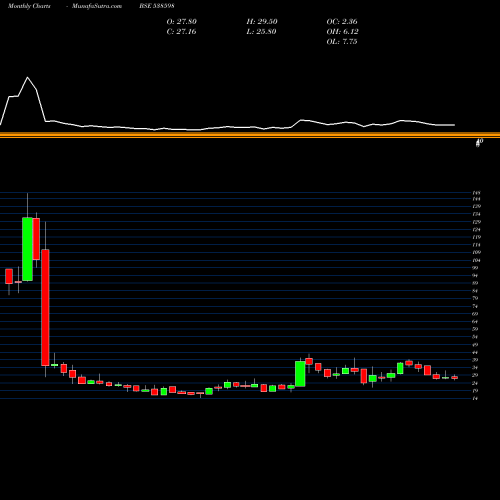Click the 144 price axis label
This screenshot has height=500, width=500.
coord(476,199)
